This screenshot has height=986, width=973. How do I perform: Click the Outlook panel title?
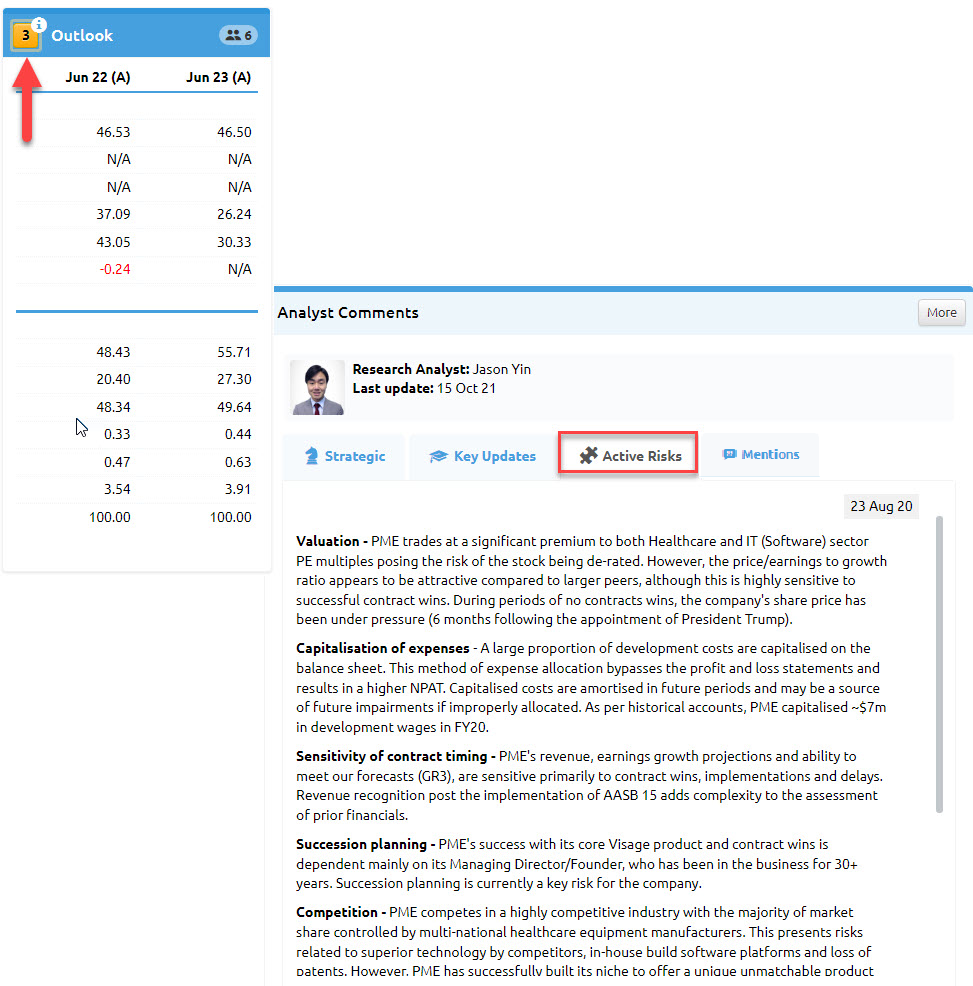pos(82,36)
